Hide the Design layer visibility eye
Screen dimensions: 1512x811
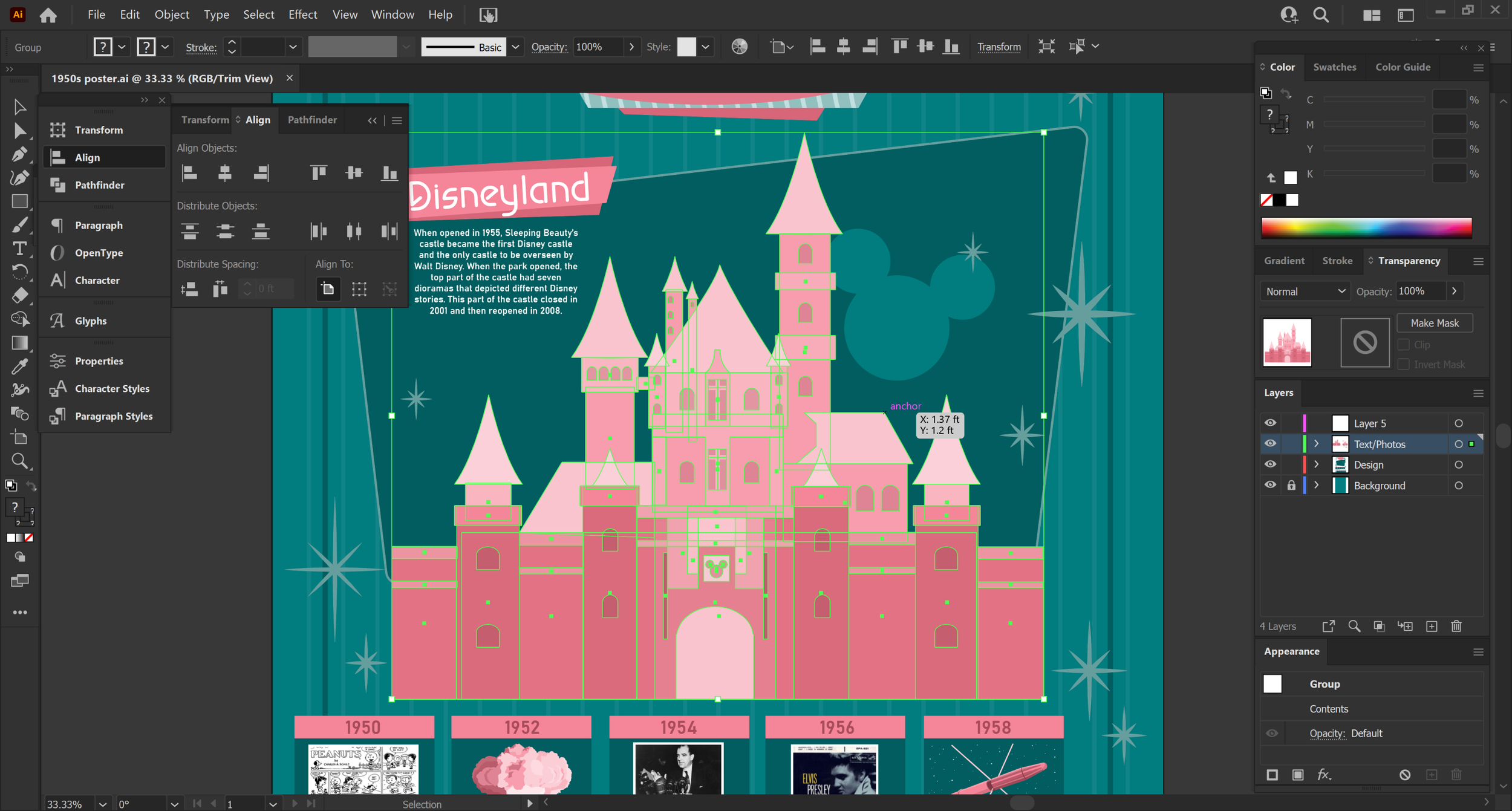click(x=1270, y=464)
